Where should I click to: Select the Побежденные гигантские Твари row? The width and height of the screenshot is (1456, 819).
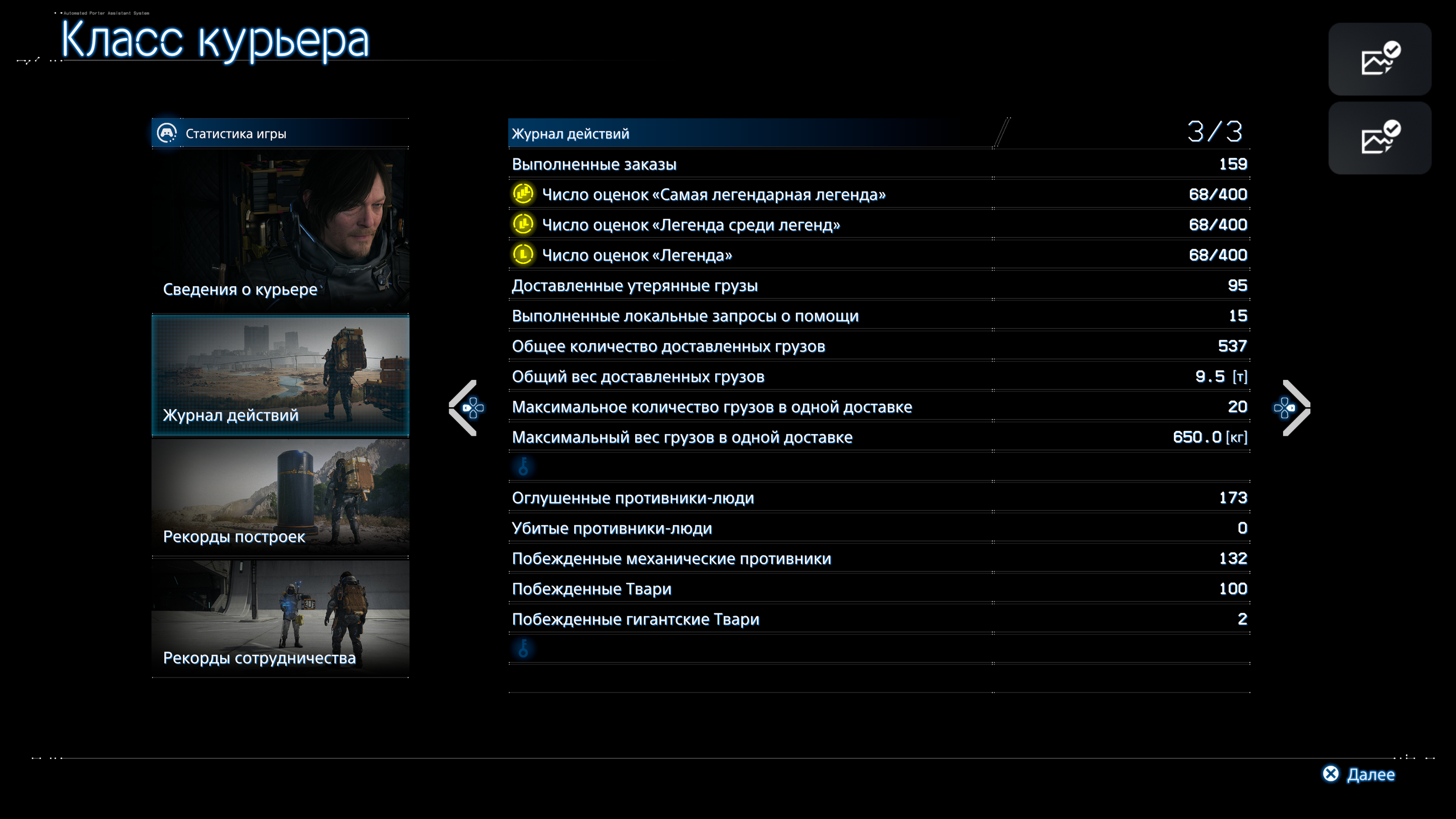(879, 620)
